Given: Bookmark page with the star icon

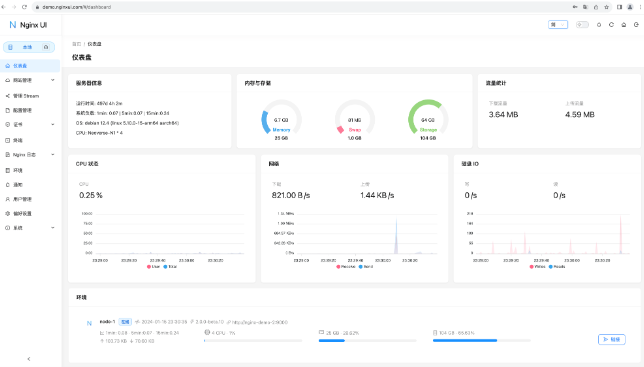Looking at the screenshot, I should coord(606,7).
